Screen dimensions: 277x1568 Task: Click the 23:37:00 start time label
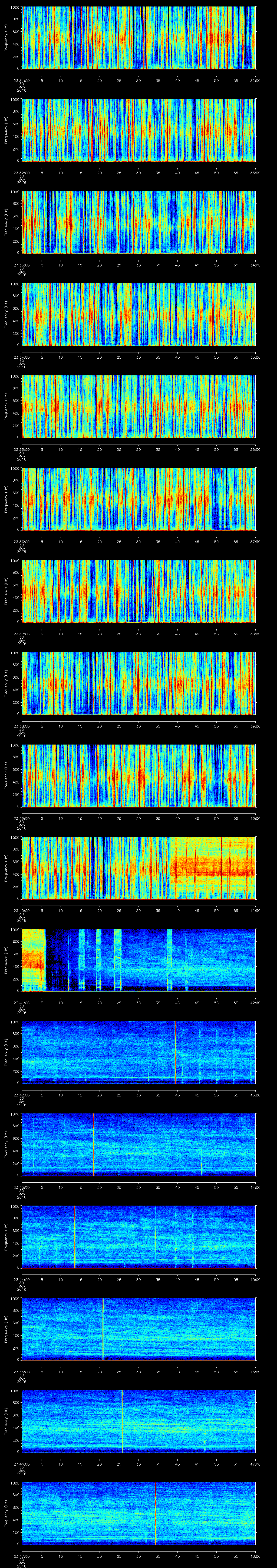pyautogui.click(x=21, y=634)
